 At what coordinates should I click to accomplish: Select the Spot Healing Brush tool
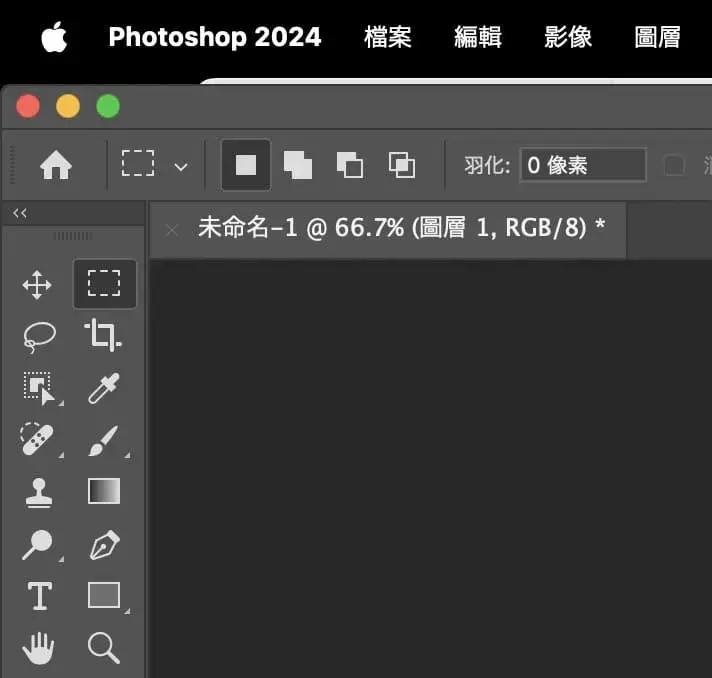tap(37, 439)
